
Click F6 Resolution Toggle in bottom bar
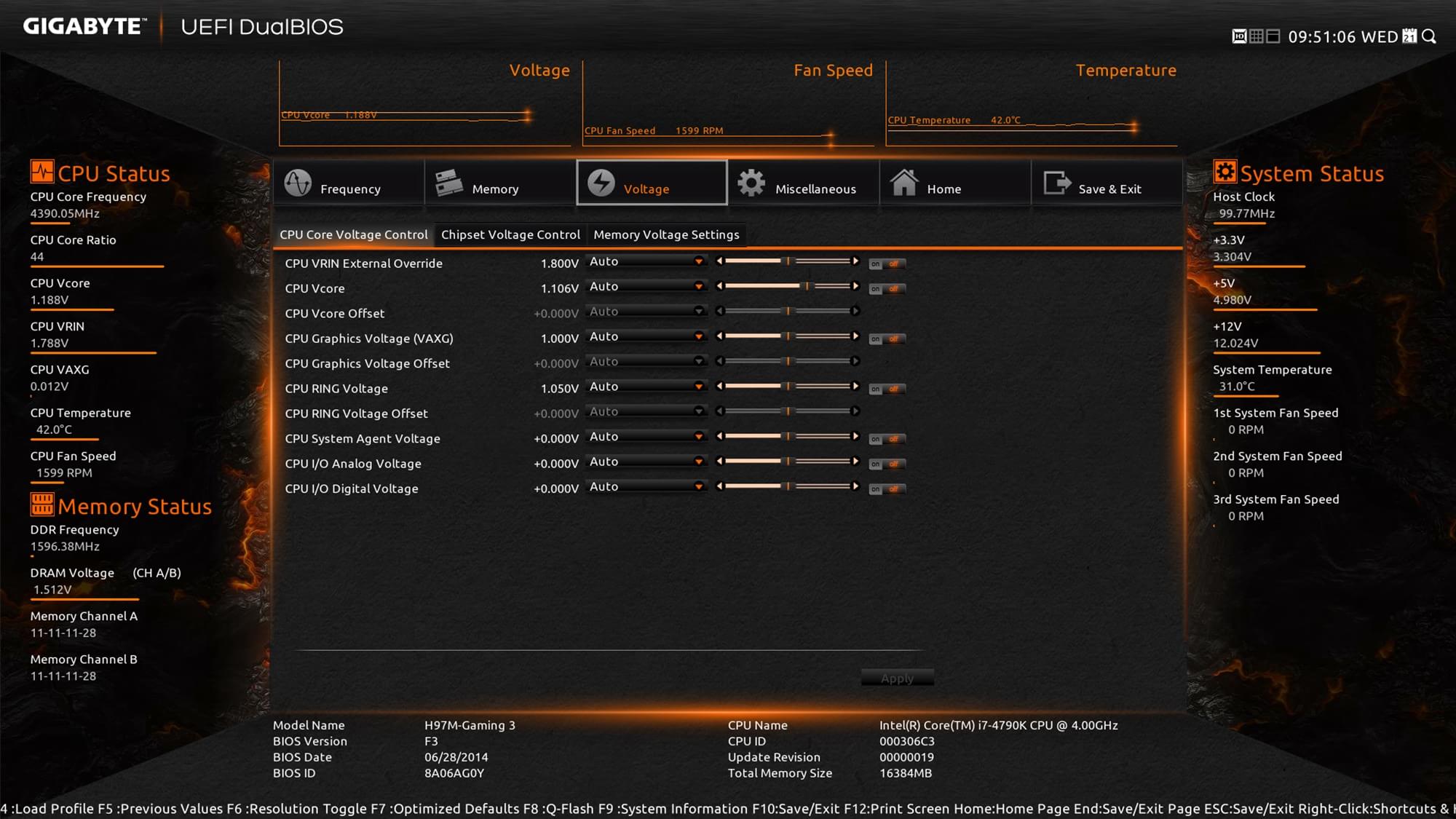pos(296,809)
